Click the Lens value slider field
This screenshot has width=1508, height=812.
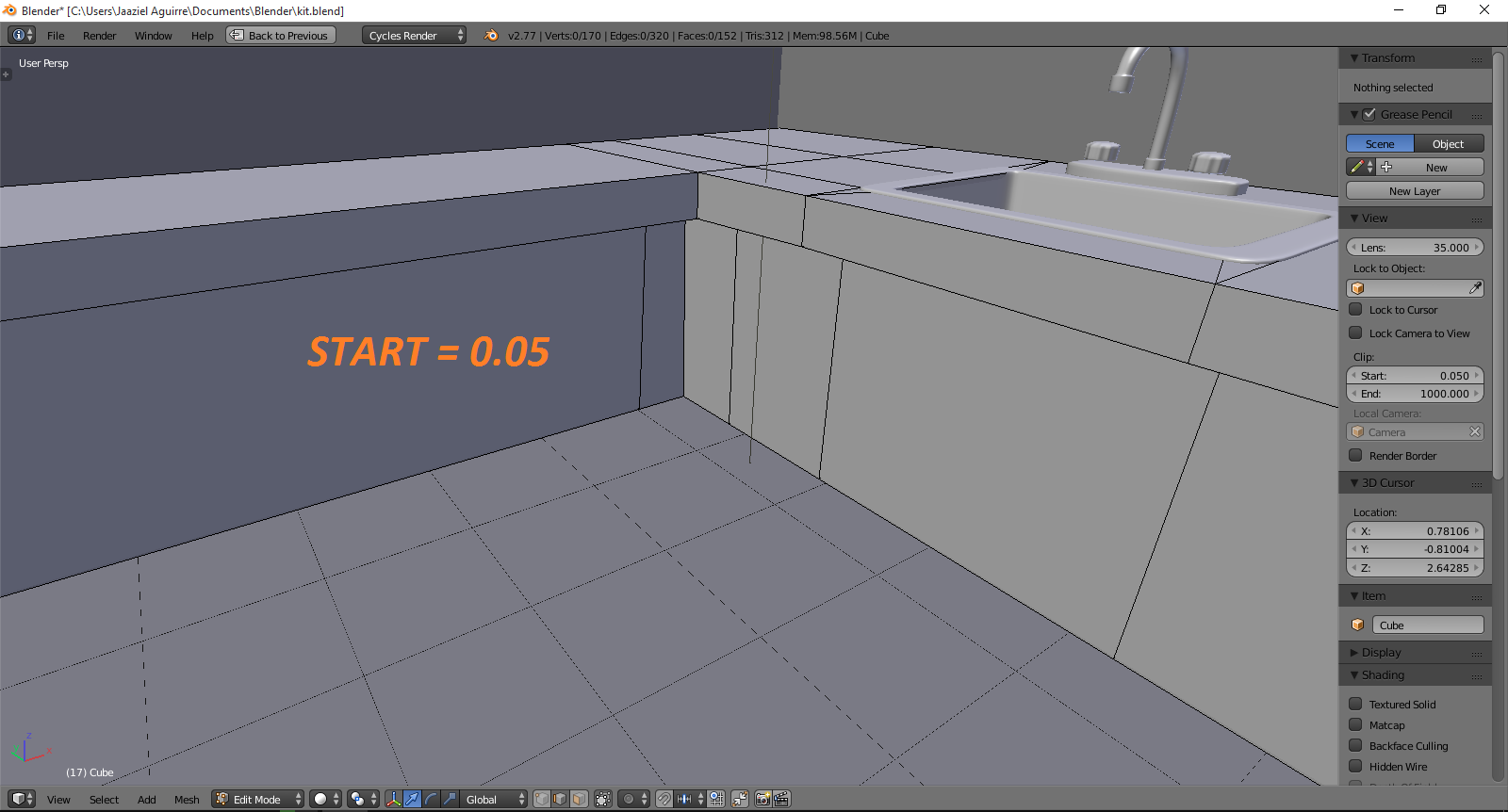click(1414, 248)
